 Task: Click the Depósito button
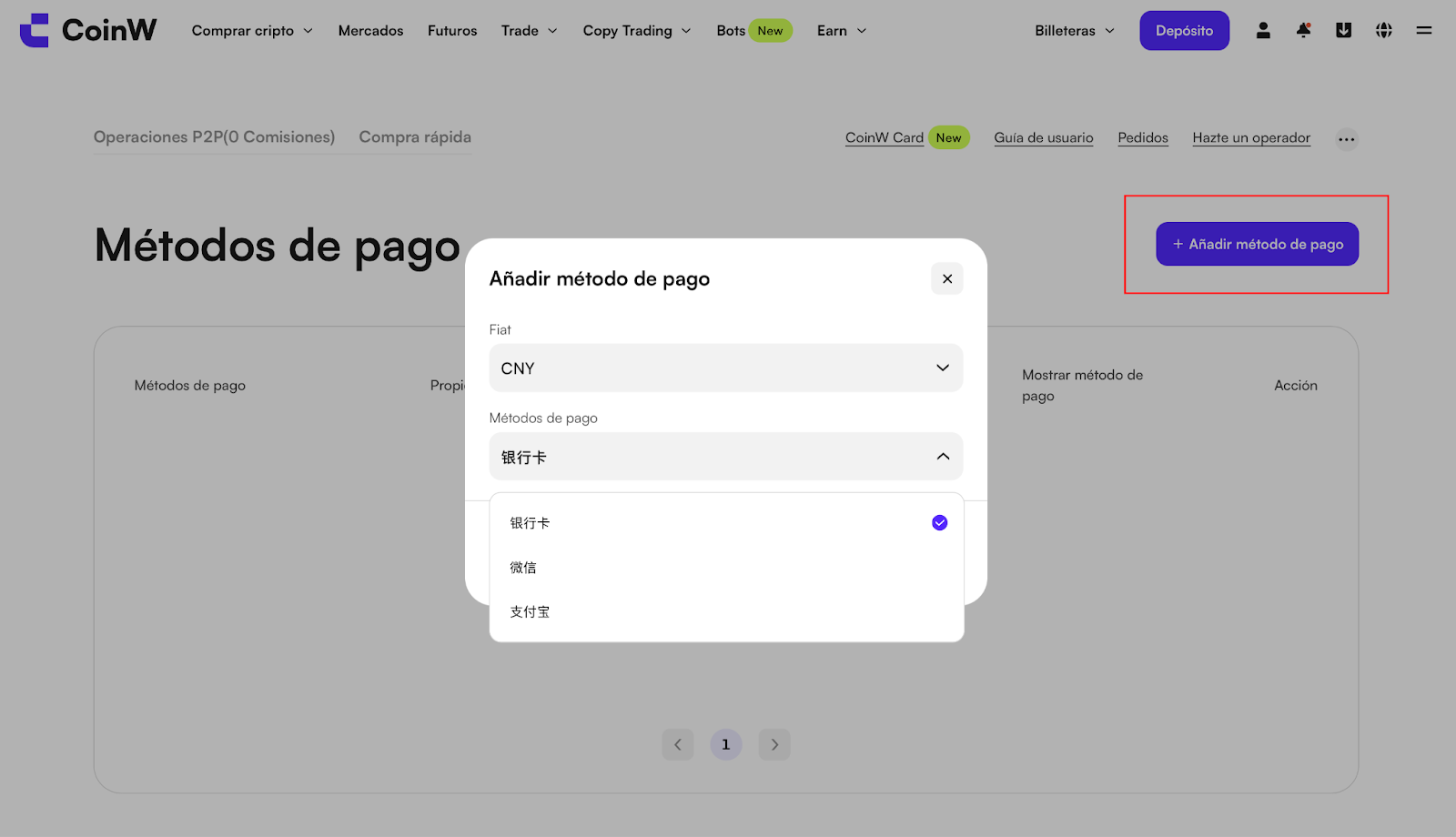[x=1184, y=30]
